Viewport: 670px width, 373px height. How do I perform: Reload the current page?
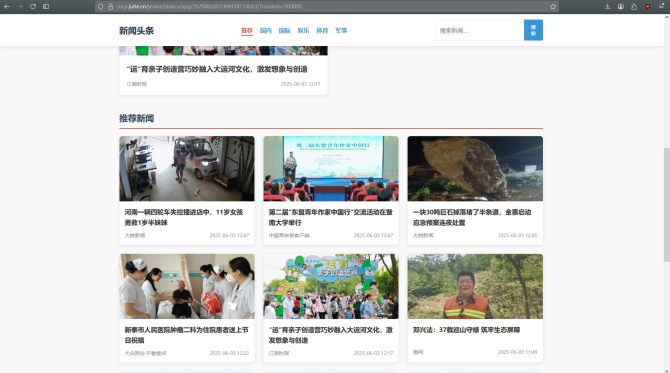click(33, 6)
